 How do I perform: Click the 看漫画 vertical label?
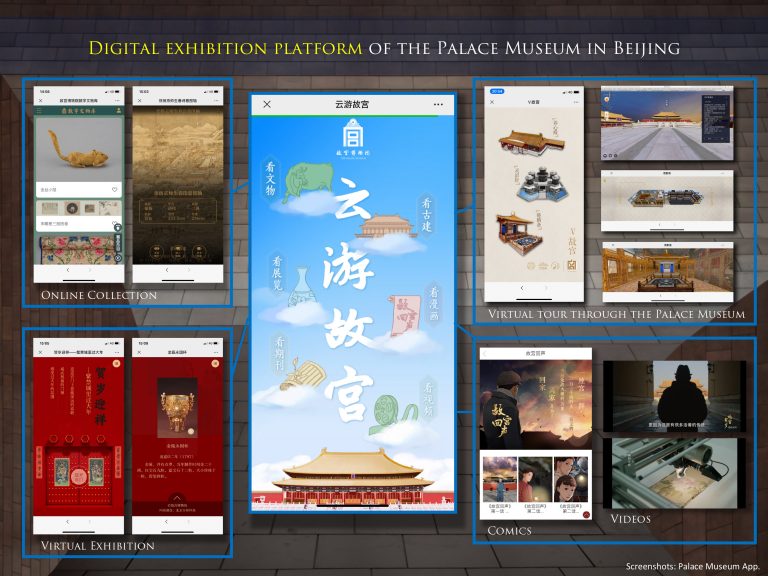click(x=434, y=304)
